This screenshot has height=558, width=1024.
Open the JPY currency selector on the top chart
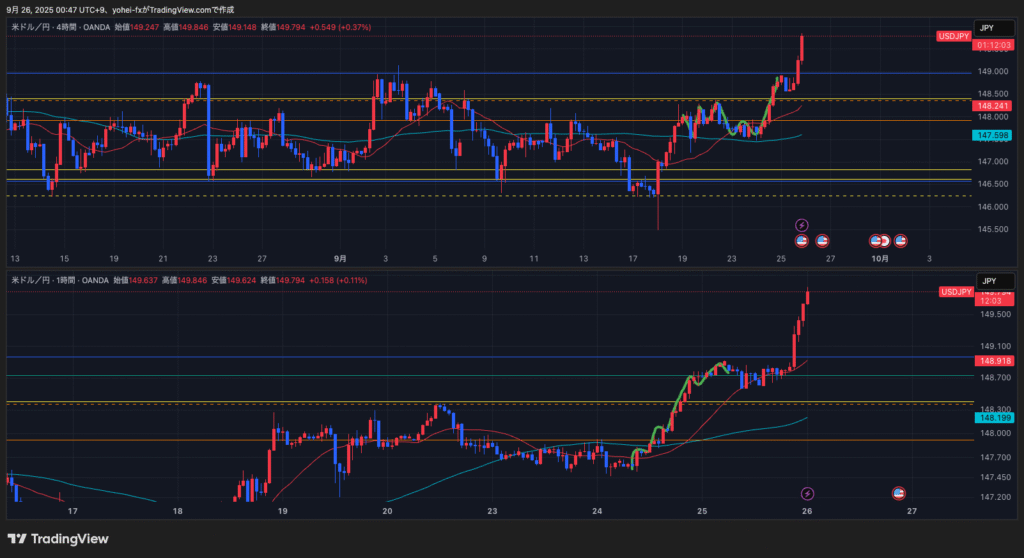coord(986,28)
